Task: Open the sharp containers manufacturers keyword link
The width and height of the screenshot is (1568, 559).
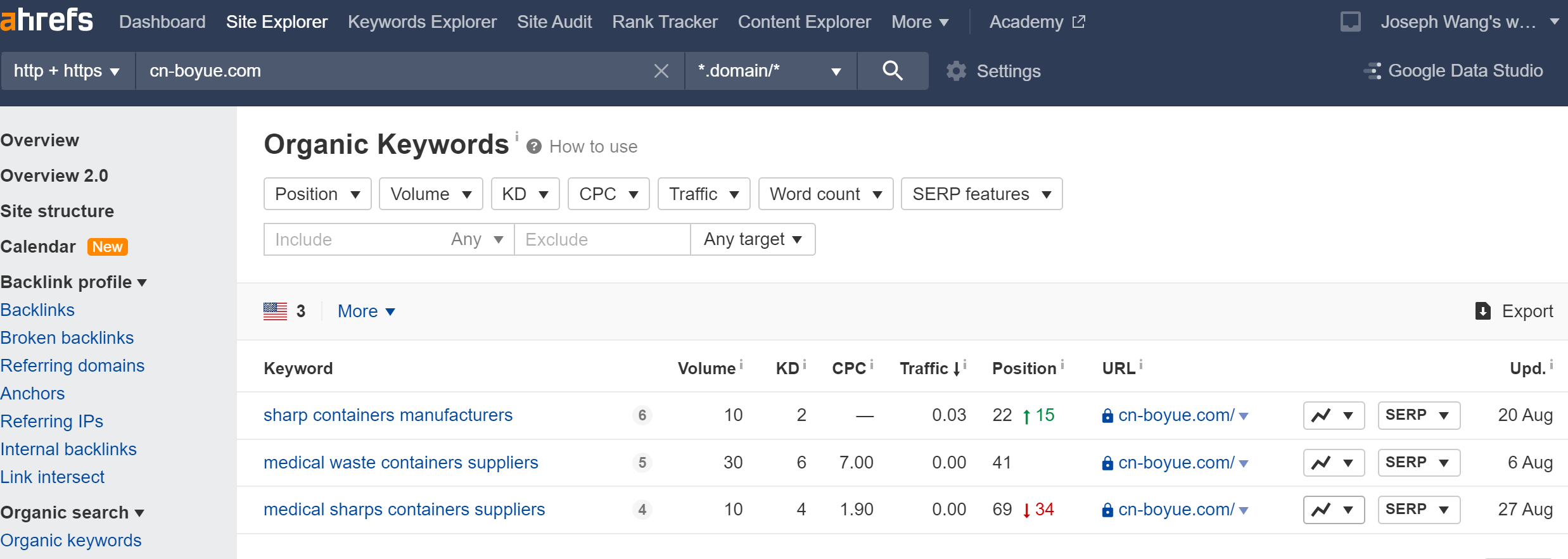Action: click(388, 415)
